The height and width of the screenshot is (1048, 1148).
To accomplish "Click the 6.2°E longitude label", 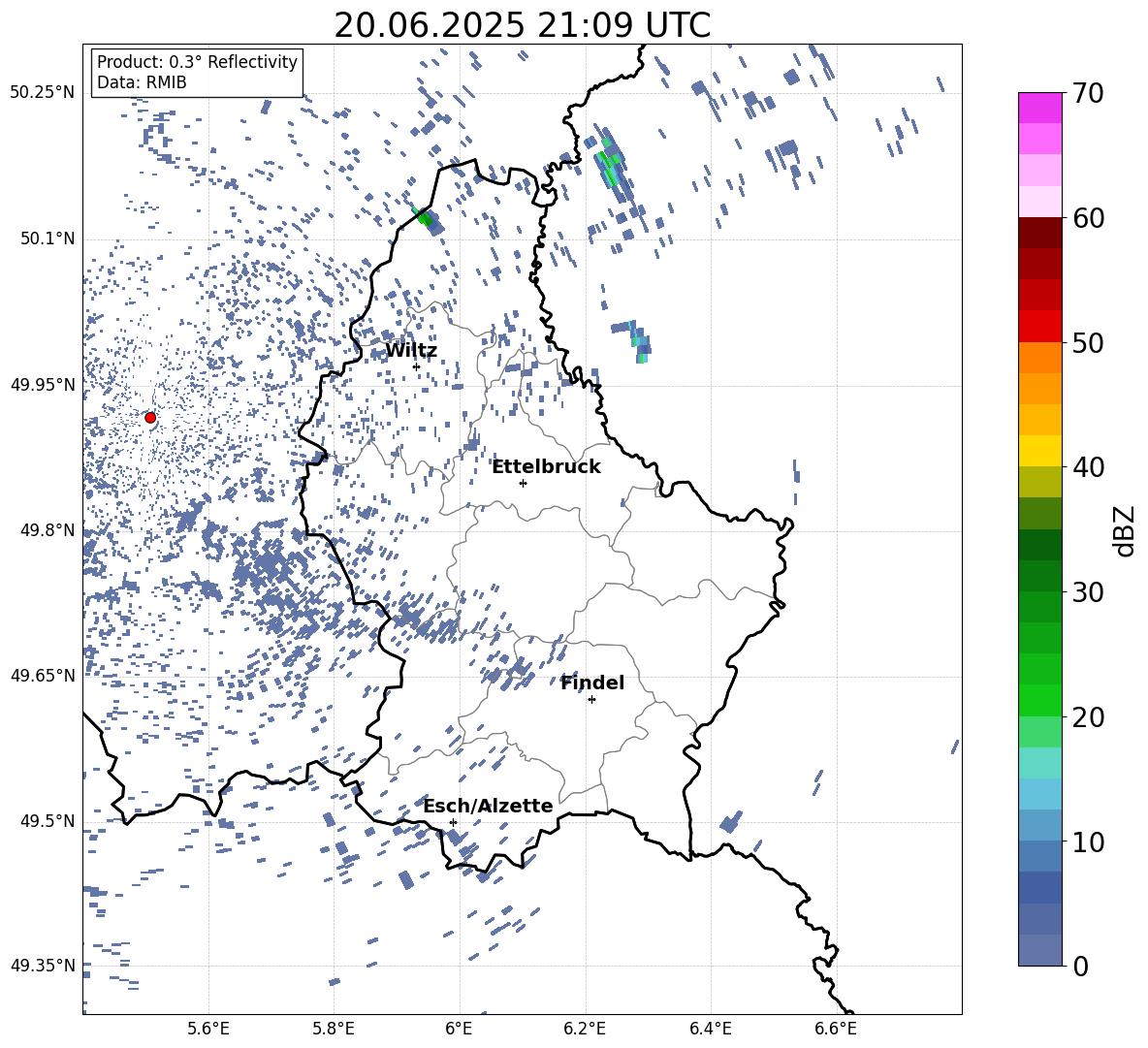I will 585,1029.
